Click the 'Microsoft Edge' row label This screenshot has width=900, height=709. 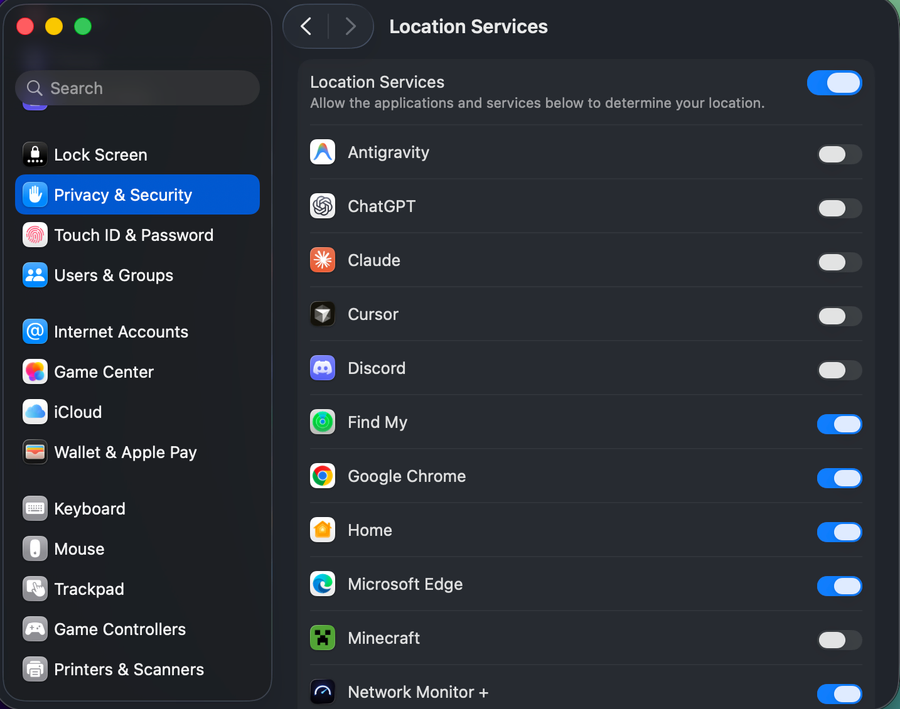pos(405,584)
